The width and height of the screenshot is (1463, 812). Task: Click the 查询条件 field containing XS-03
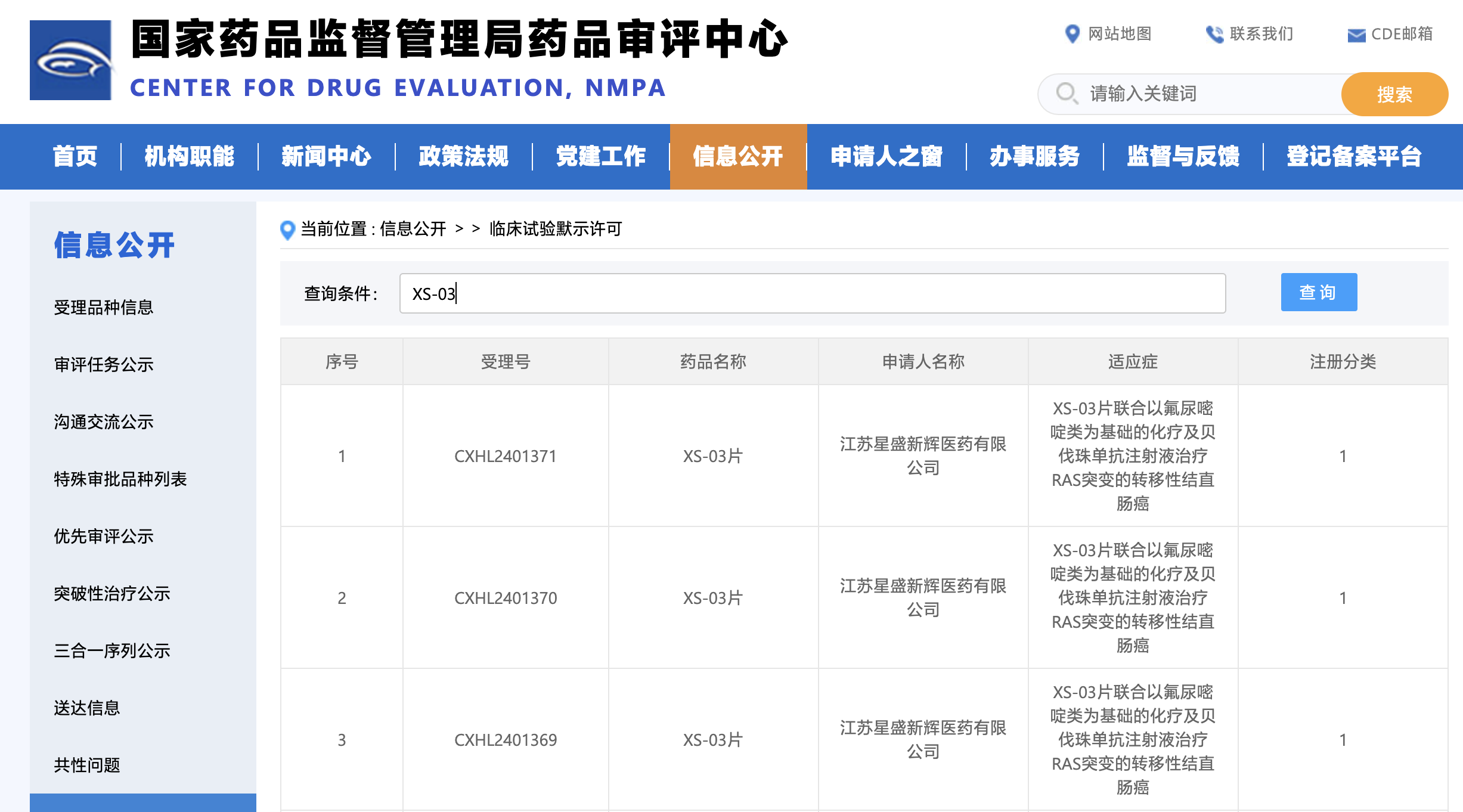[x=812, y=293]
